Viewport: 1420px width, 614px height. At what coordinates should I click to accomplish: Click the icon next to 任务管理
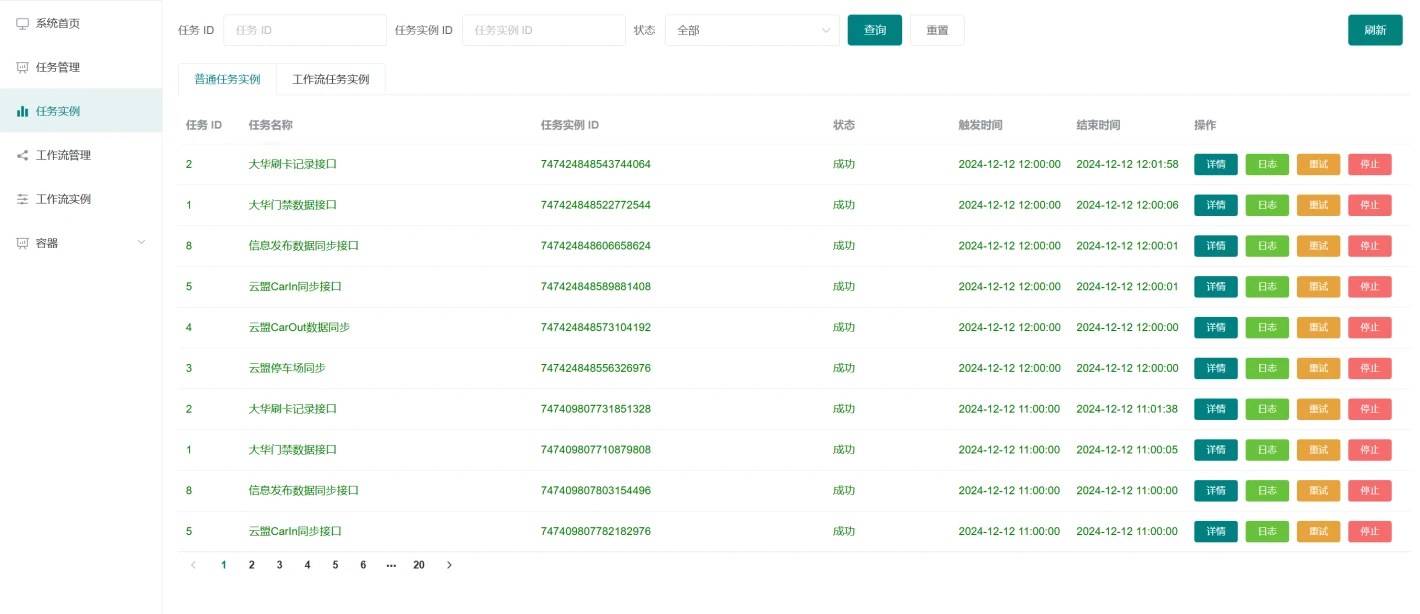click(23, 67)
